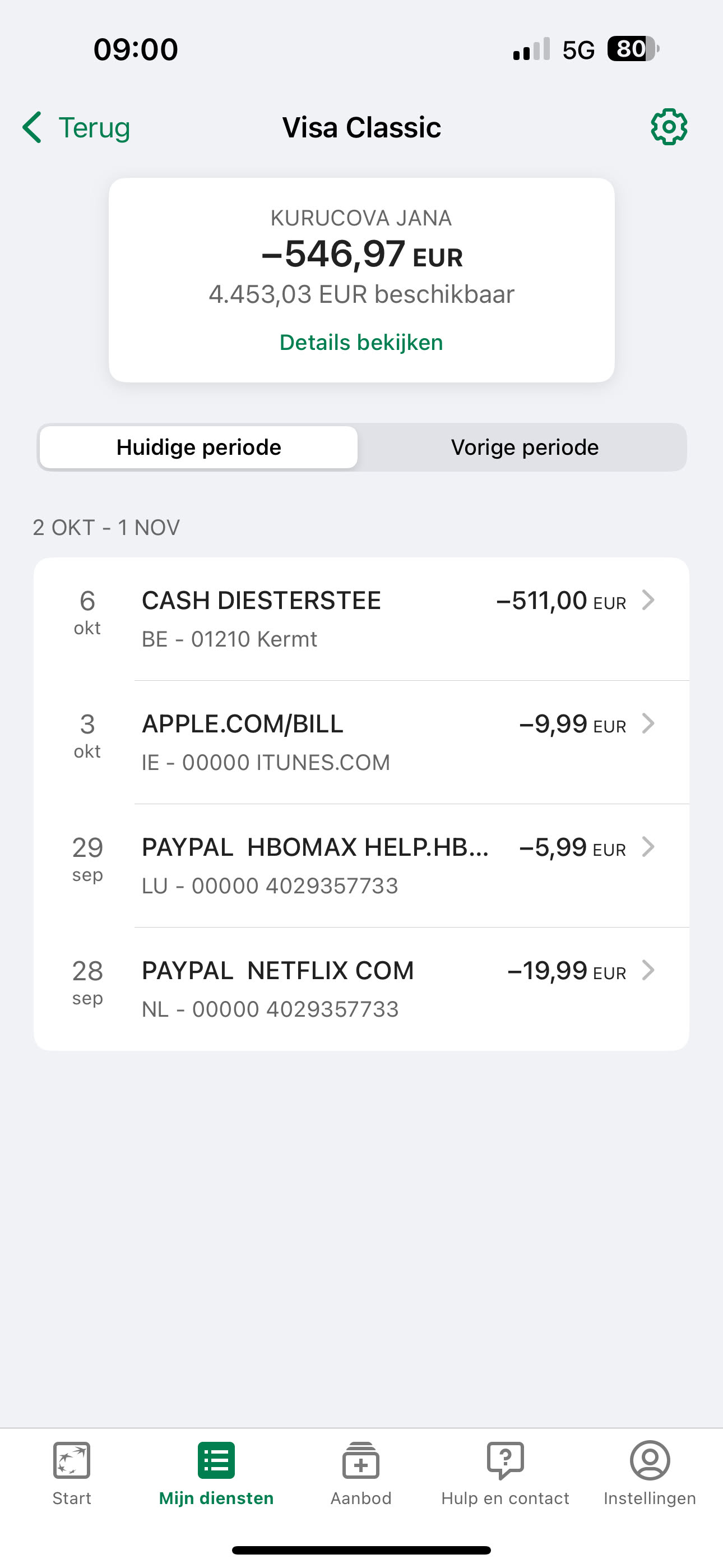Tap the 5G battery status indicator

click(x=633, y=49)
